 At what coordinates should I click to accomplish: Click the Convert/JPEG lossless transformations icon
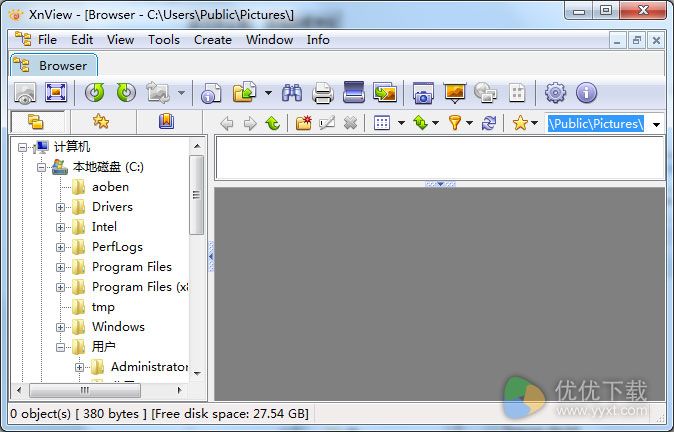(x=158, y=92)
